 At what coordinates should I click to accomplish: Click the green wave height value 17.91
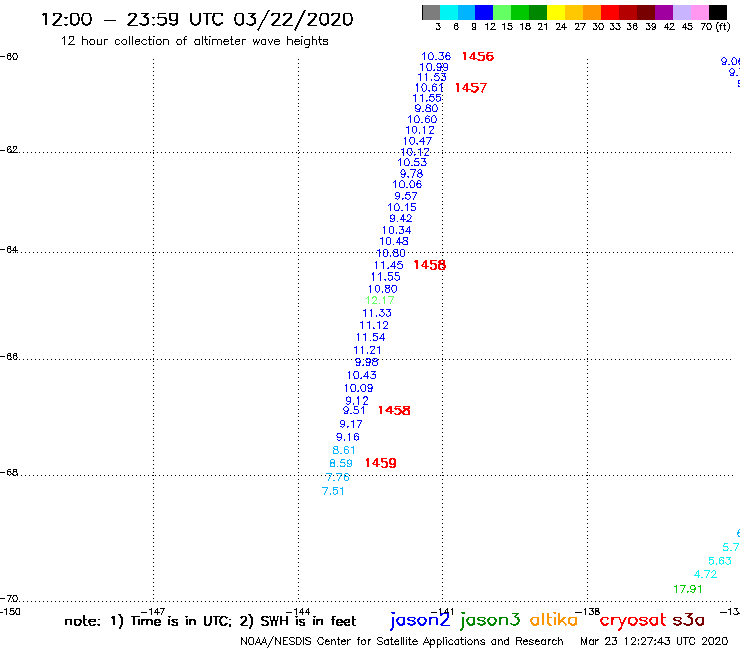[x=688, y=589]
